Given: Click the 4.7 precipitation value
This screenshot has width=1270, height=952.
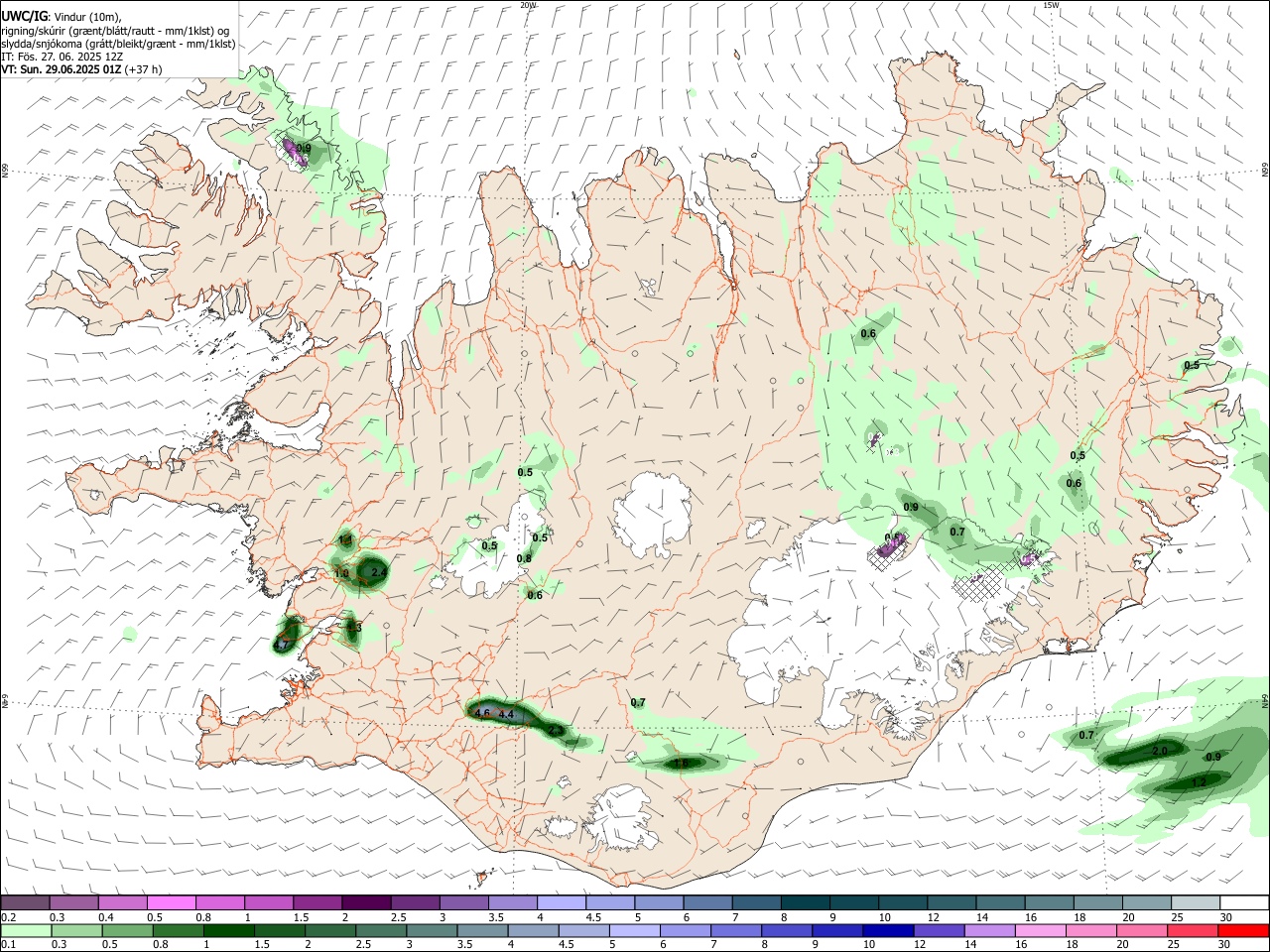Looking at the screenshot, I should click(x=281, y=645).
